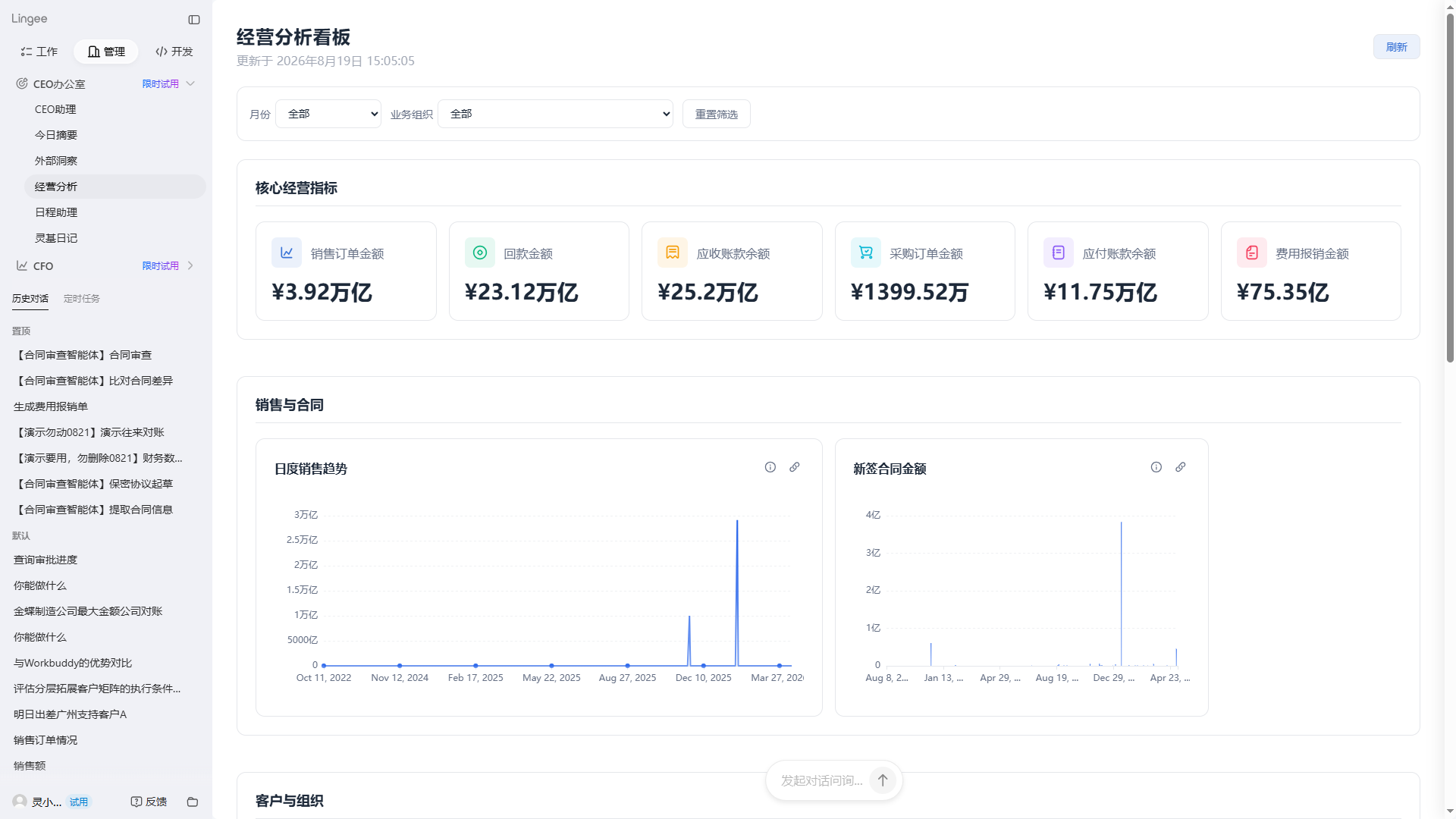Switch to 管理 tab
This screenshot has width=1456, height=819.
click(106, 52)
